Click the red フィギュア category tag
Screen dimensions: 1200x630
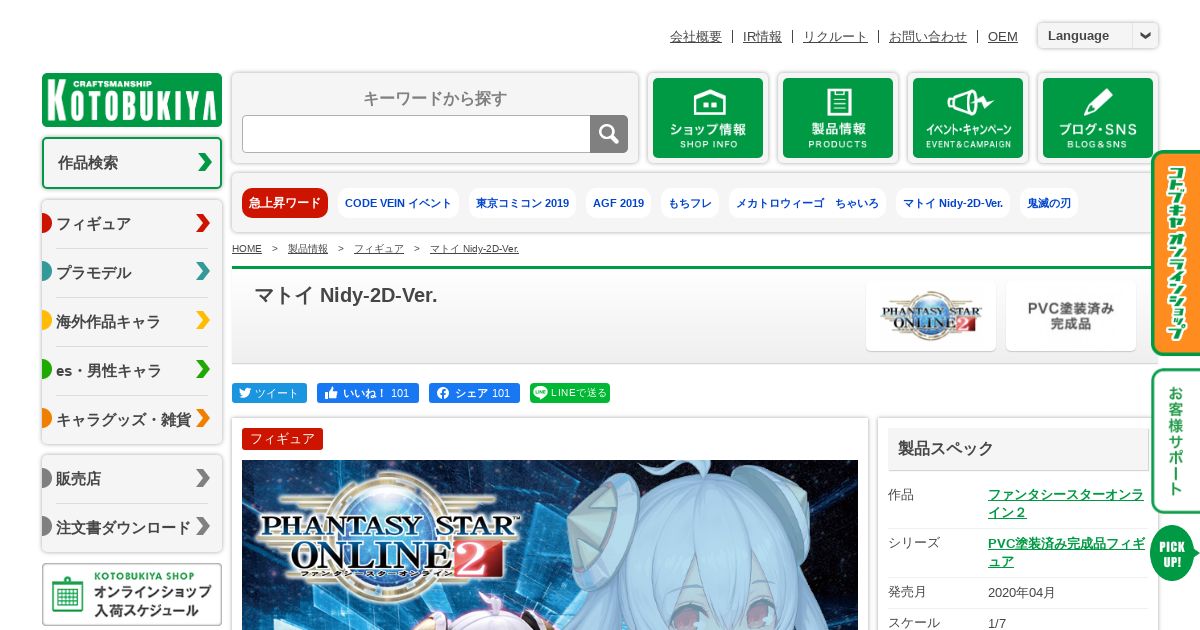click(282, 439)
